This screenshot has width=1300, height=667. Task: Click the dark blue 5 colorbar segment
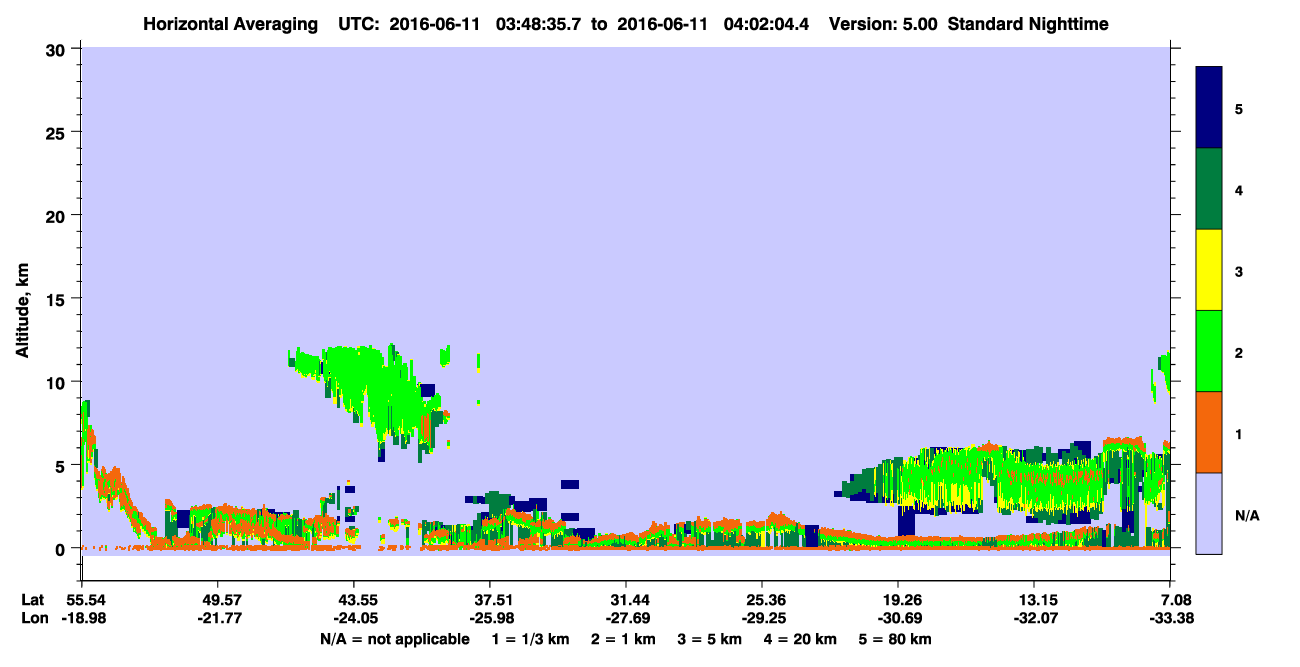click(1209, 108)
